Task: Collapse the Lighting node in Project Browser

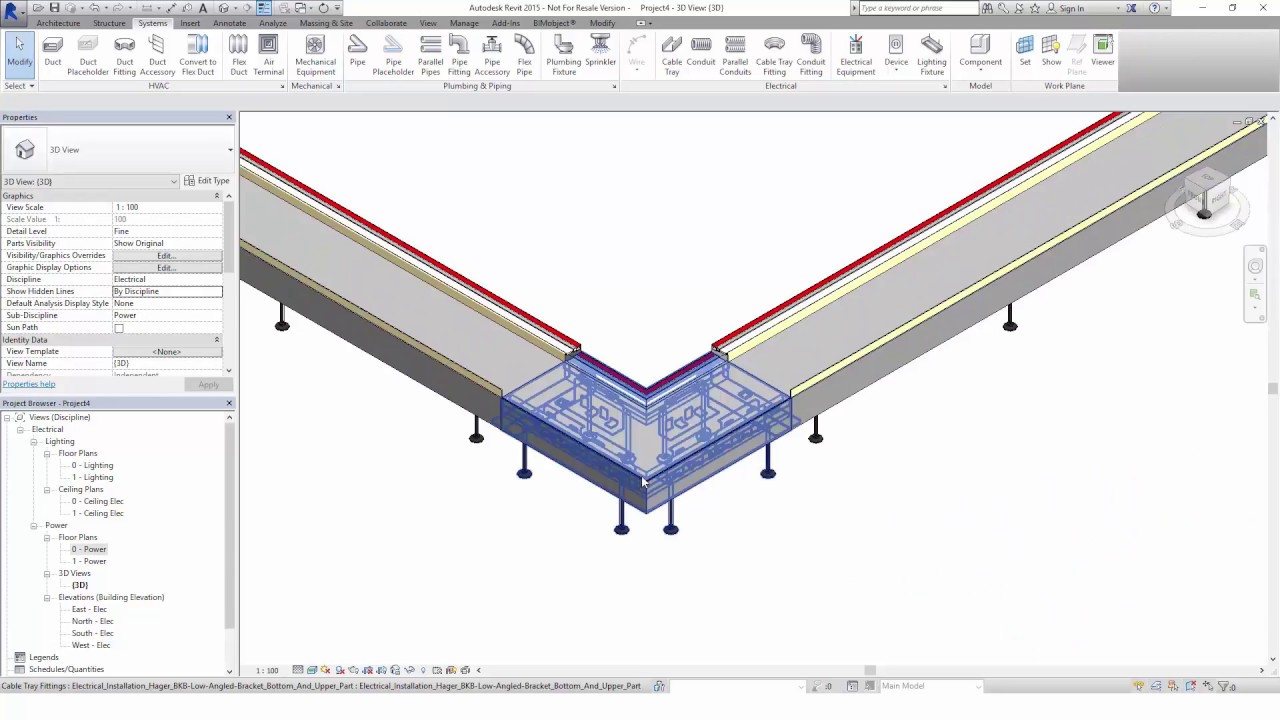Action: [33, 441]
